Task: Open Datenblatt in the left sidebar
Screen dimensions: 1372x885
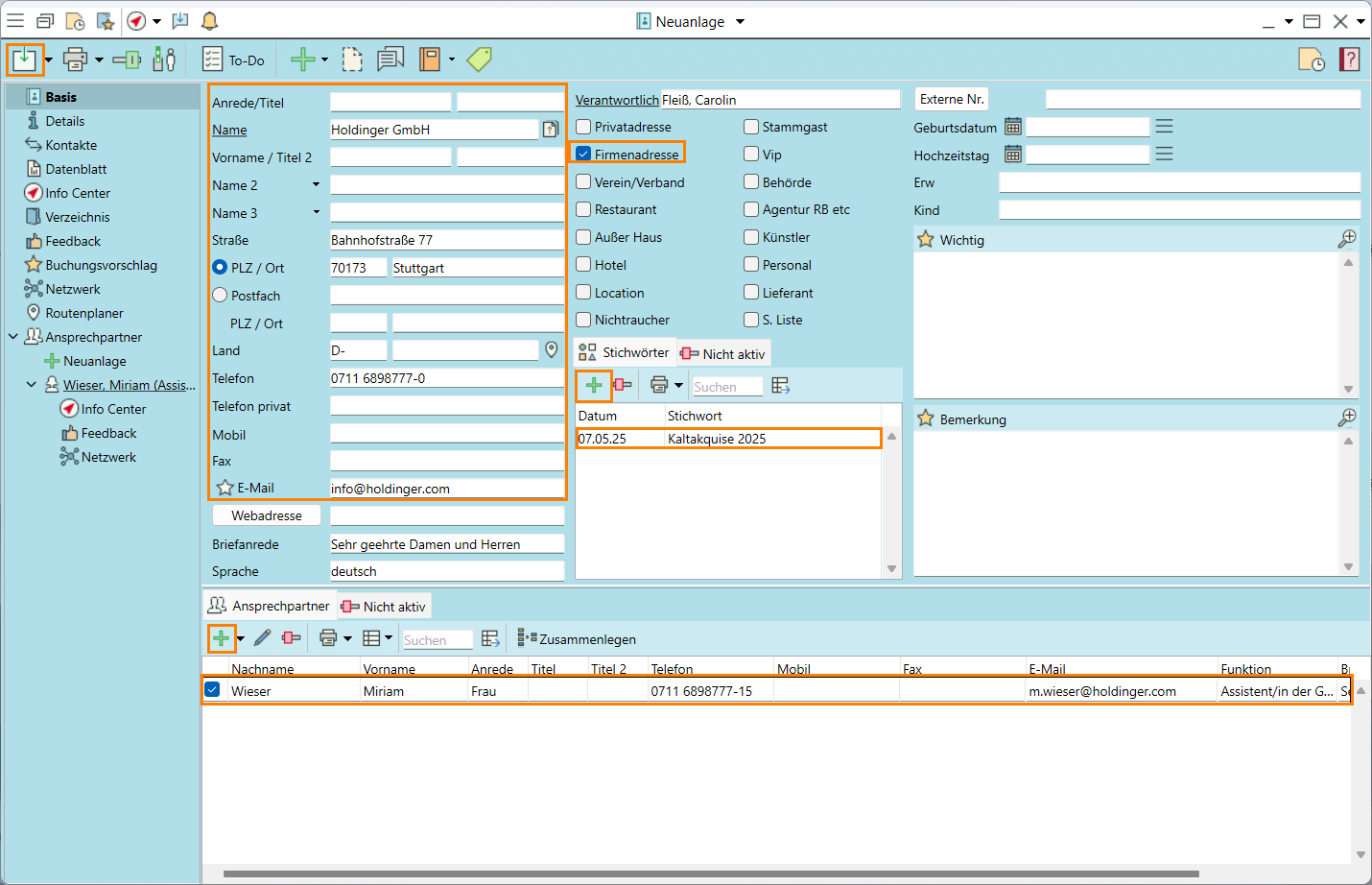Action: (76, 169)
